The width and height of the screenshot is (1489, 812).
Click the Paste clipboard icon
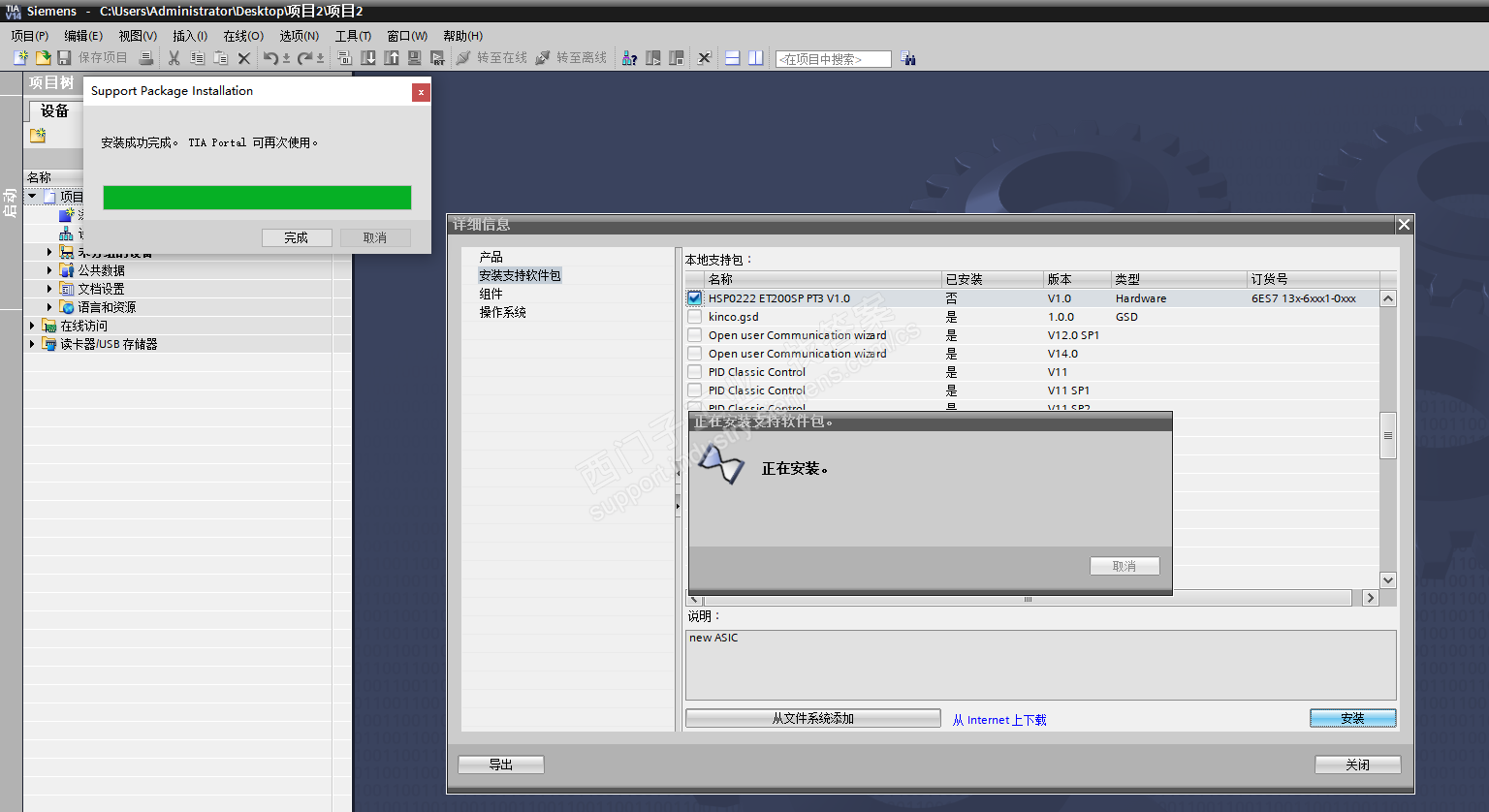tap(220, 58)
